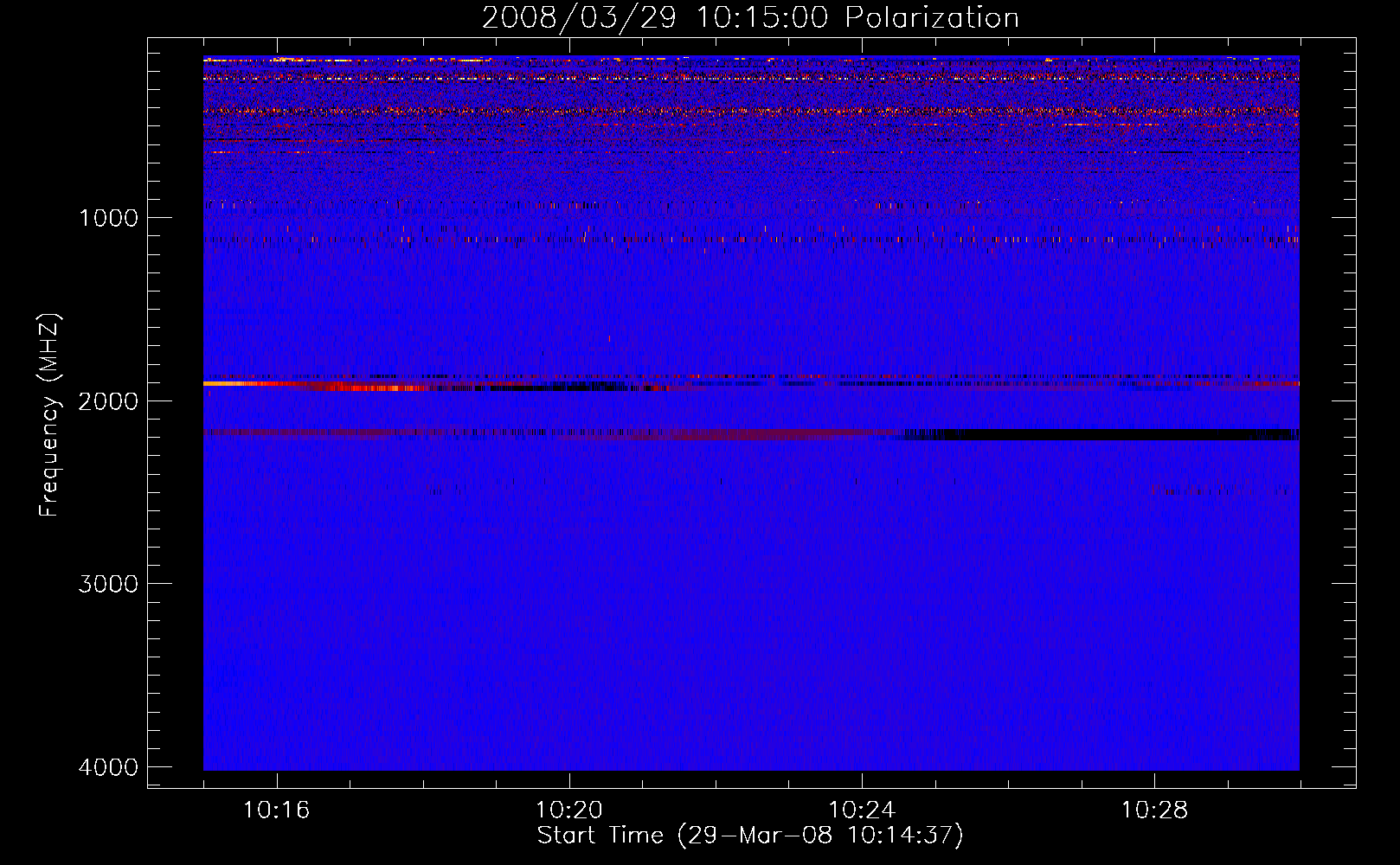Click the plot title '2008/03/29 10:15:00 Polarization'
Image resolution: width=1400 pixels, height=865 pixels.
(x=750, y=17)
